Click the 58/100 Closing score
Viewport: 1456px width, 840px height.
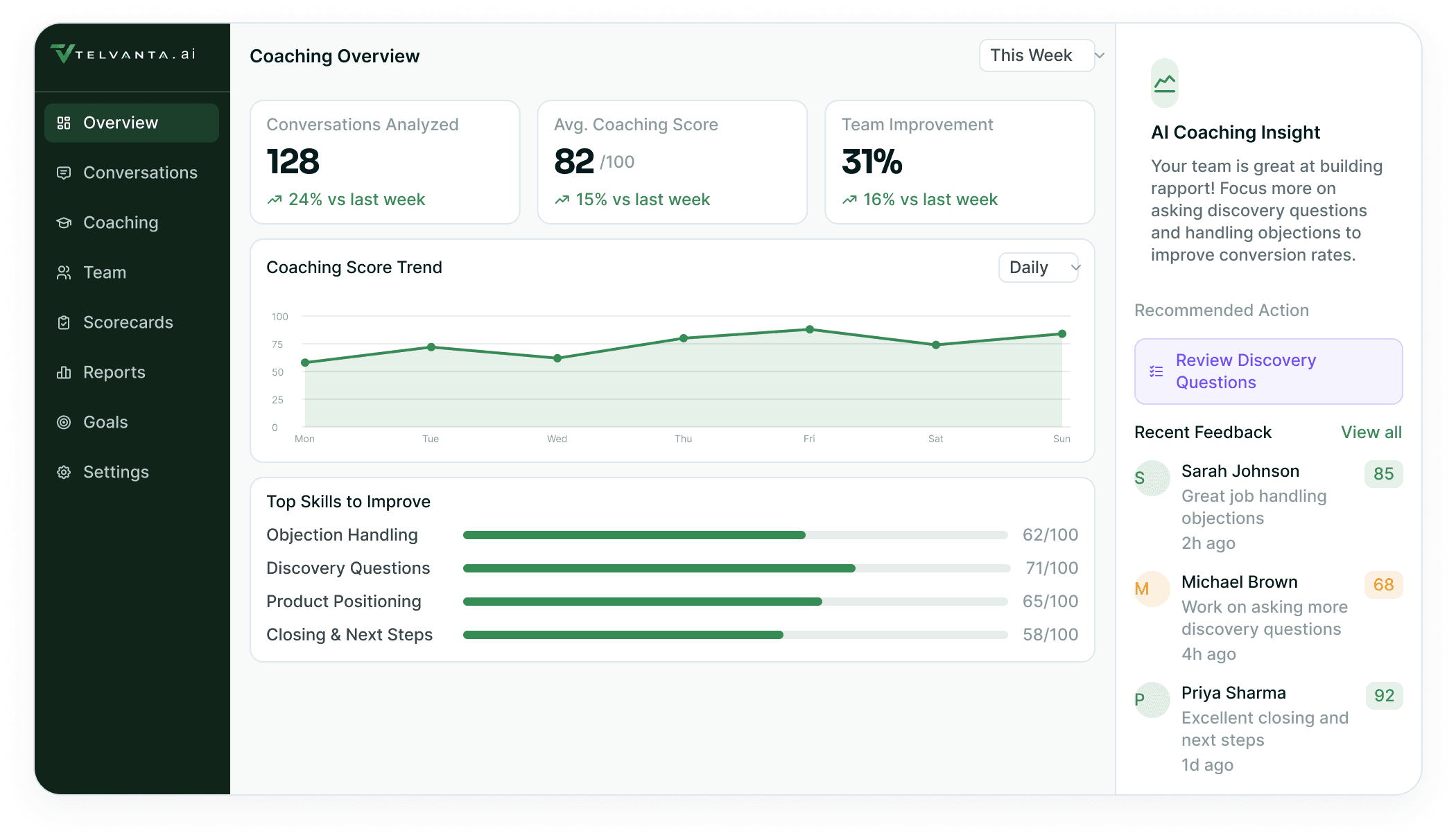pos(1050,635)
